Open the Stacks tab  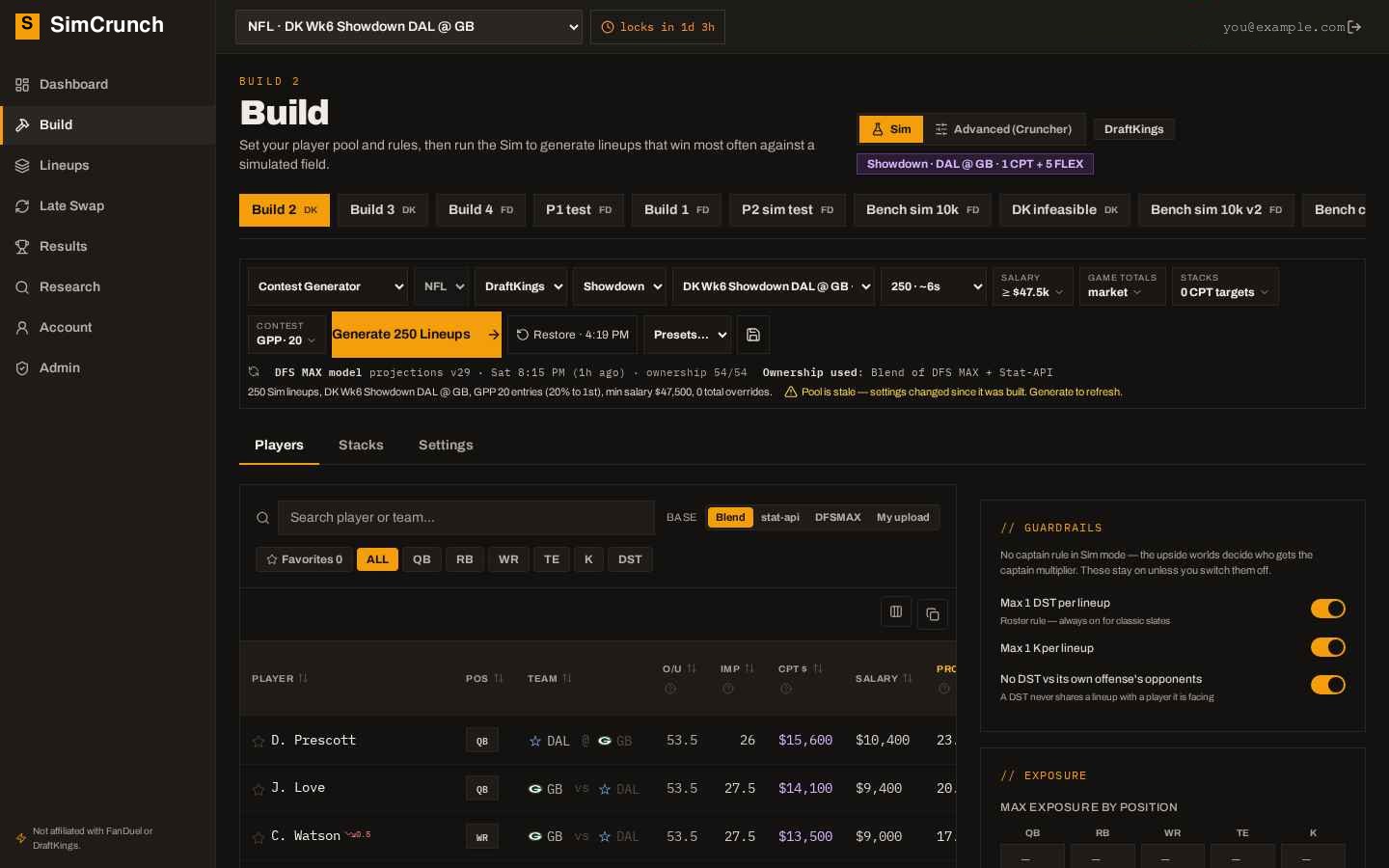[x=361, y=445]
